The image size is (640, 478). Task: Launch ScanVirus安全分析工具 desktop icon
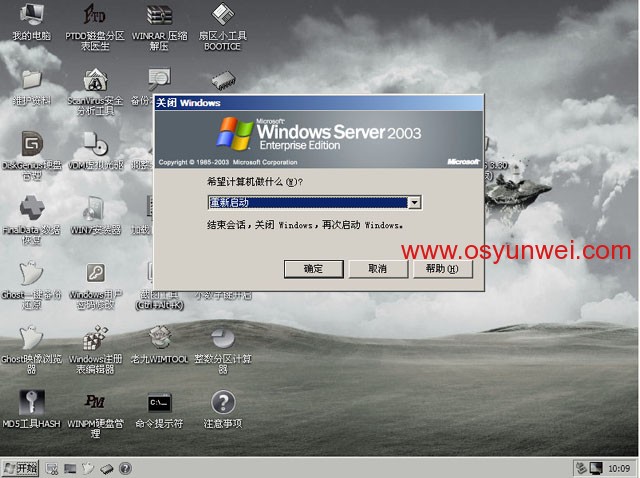pyautogui.click(x=95, y=91)
